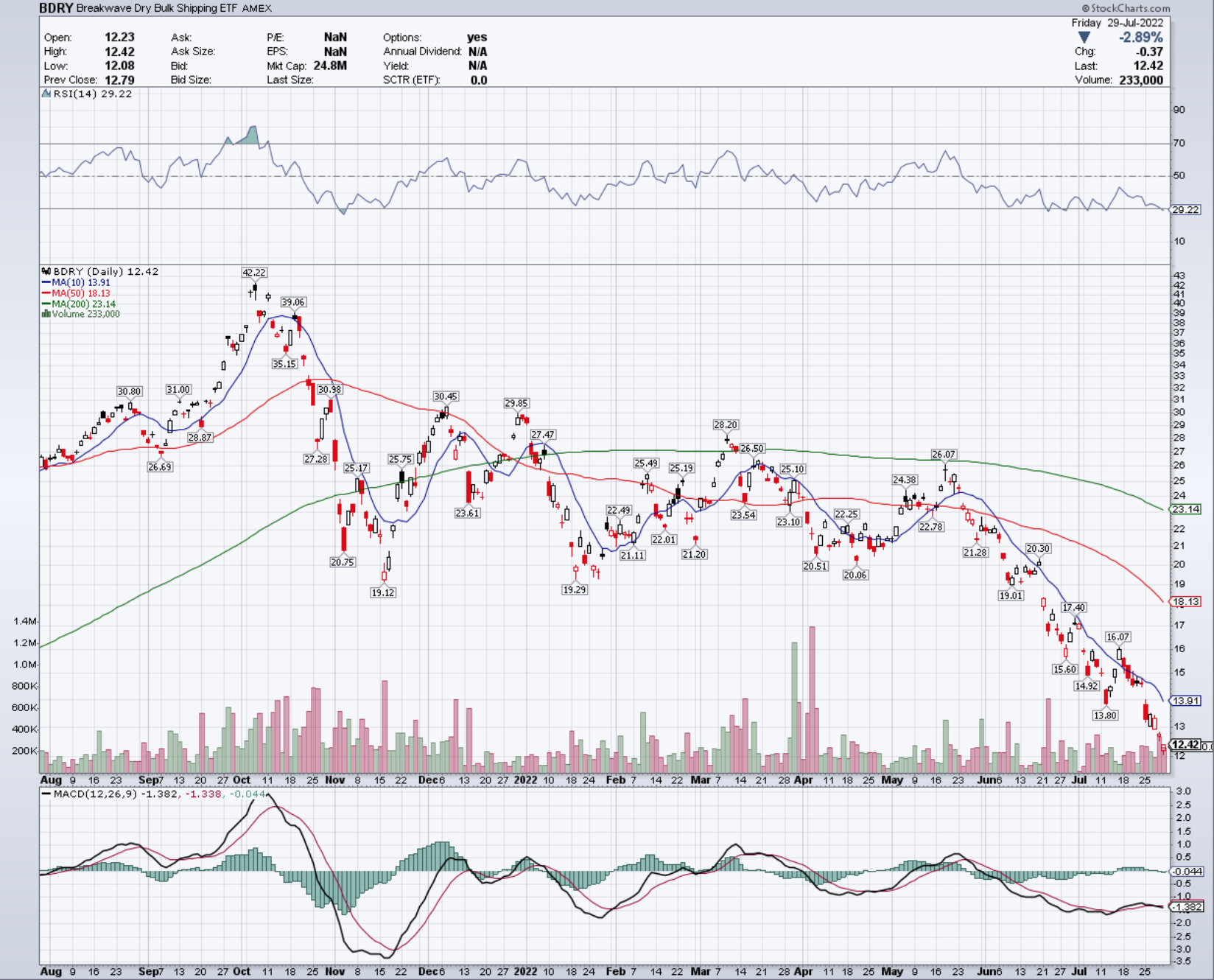This screenshot has height=980, width=1214.
Task: Click the MA(10) 13.91 legend entry
Action: pos(77,282)
